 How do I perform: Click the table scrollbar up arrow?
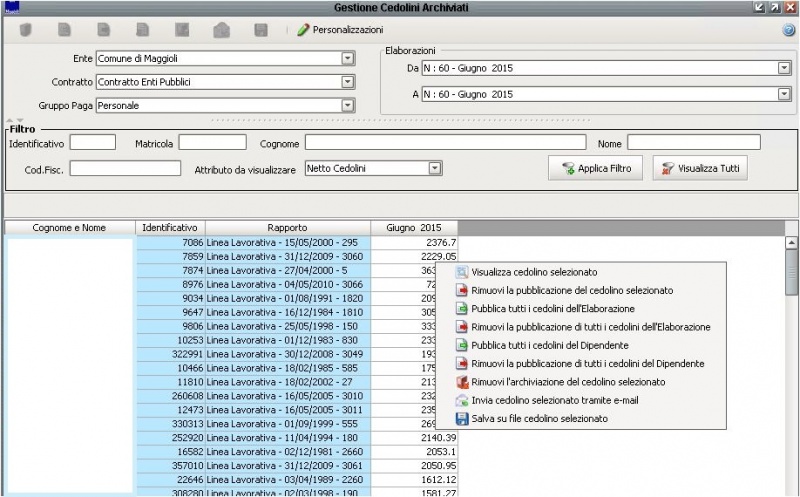pos(792,243)
